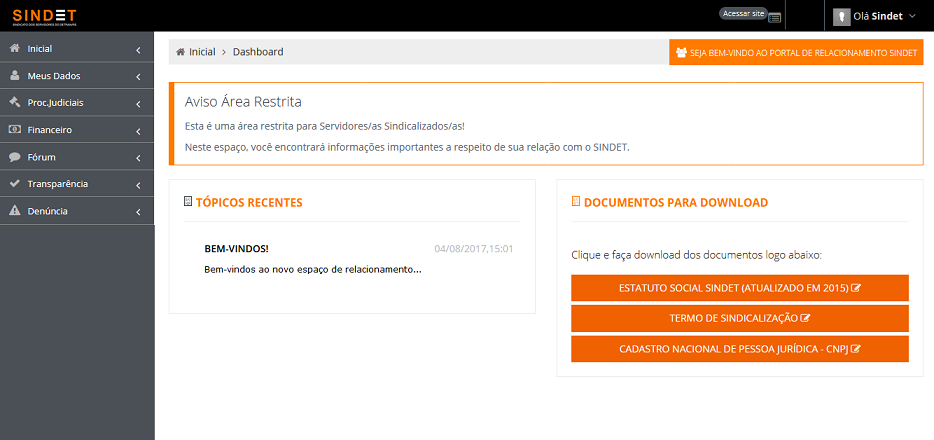Image resolution: width=934 pixels, height=440 pixels.
Task: Expand the Denúncia chevron
Action: click(x=138, y=212)
